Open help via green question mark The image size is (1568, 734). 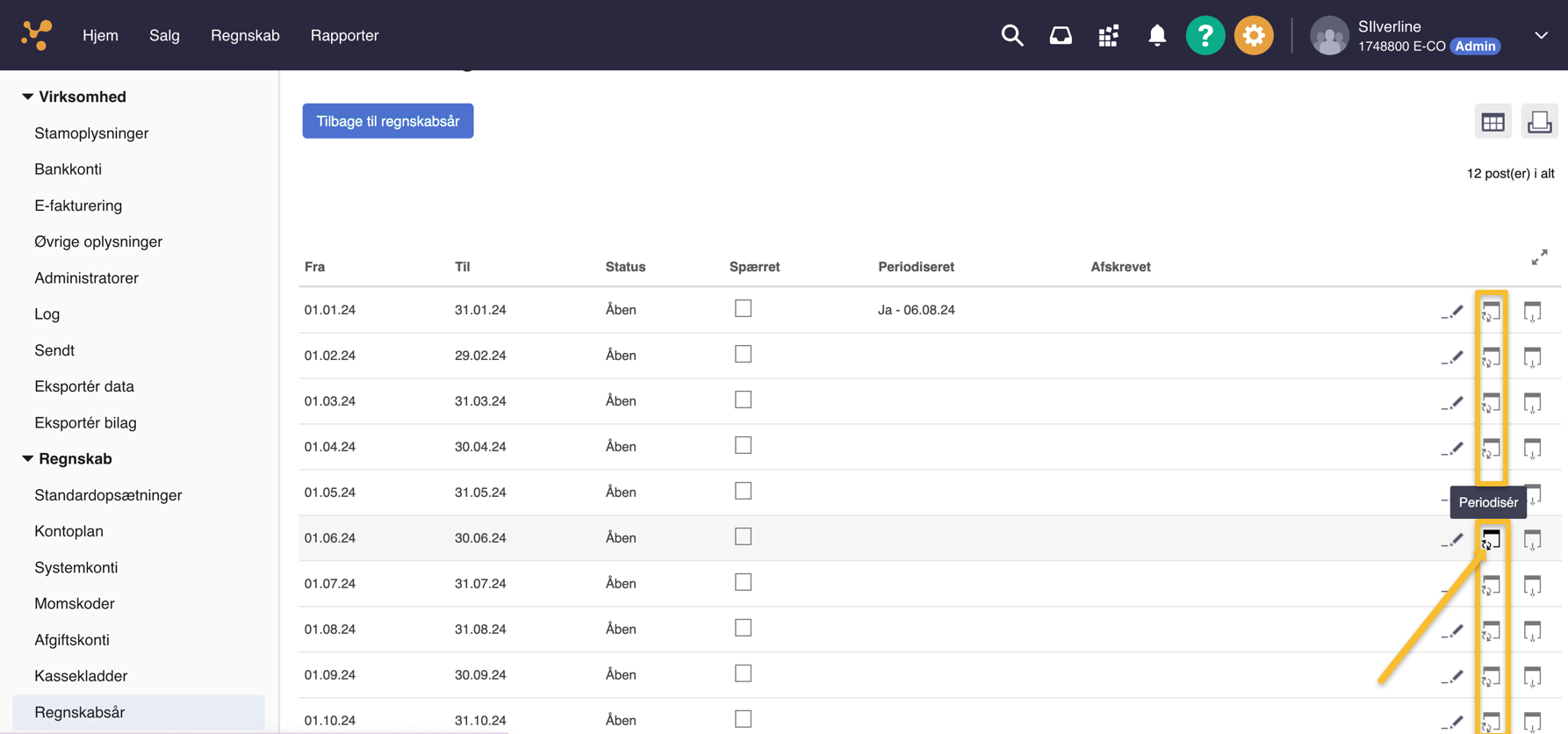tap(1205, 35)
